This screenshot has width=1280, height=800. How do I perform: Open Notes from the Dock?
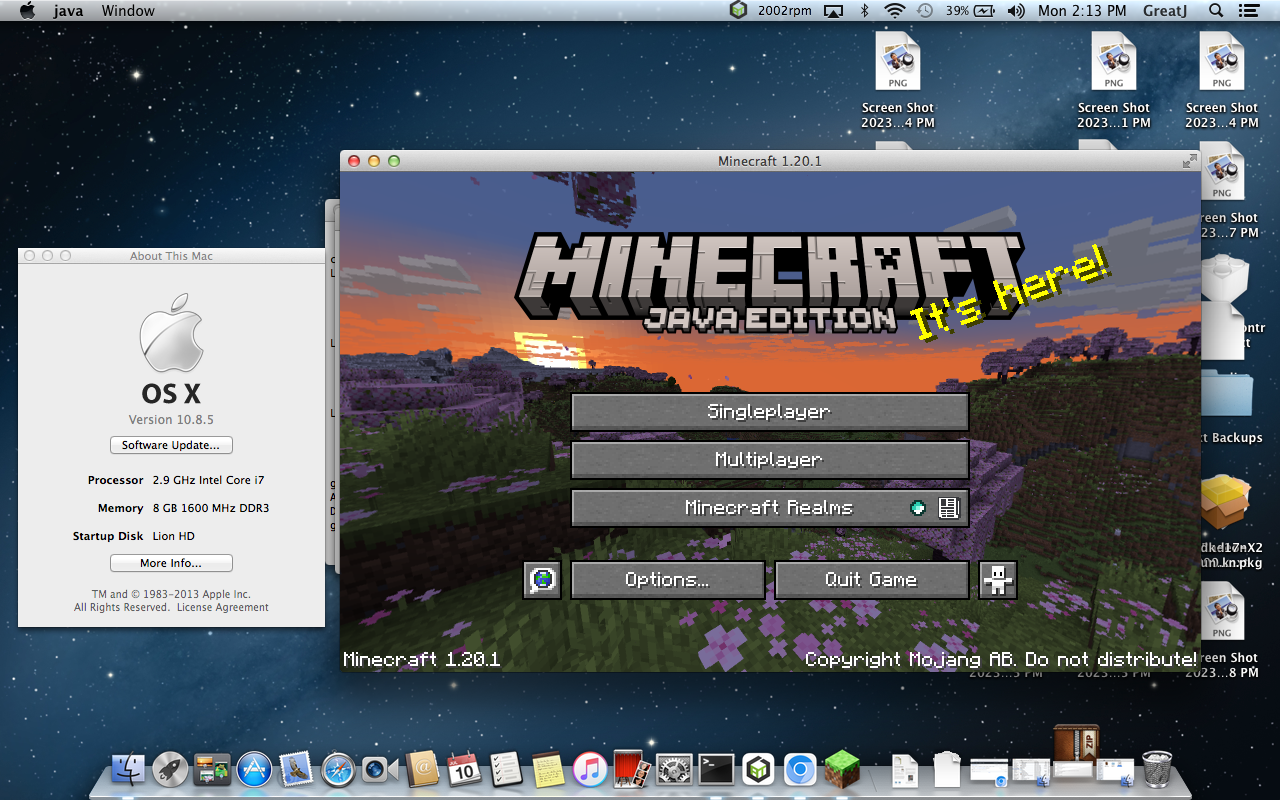point(549,770)
